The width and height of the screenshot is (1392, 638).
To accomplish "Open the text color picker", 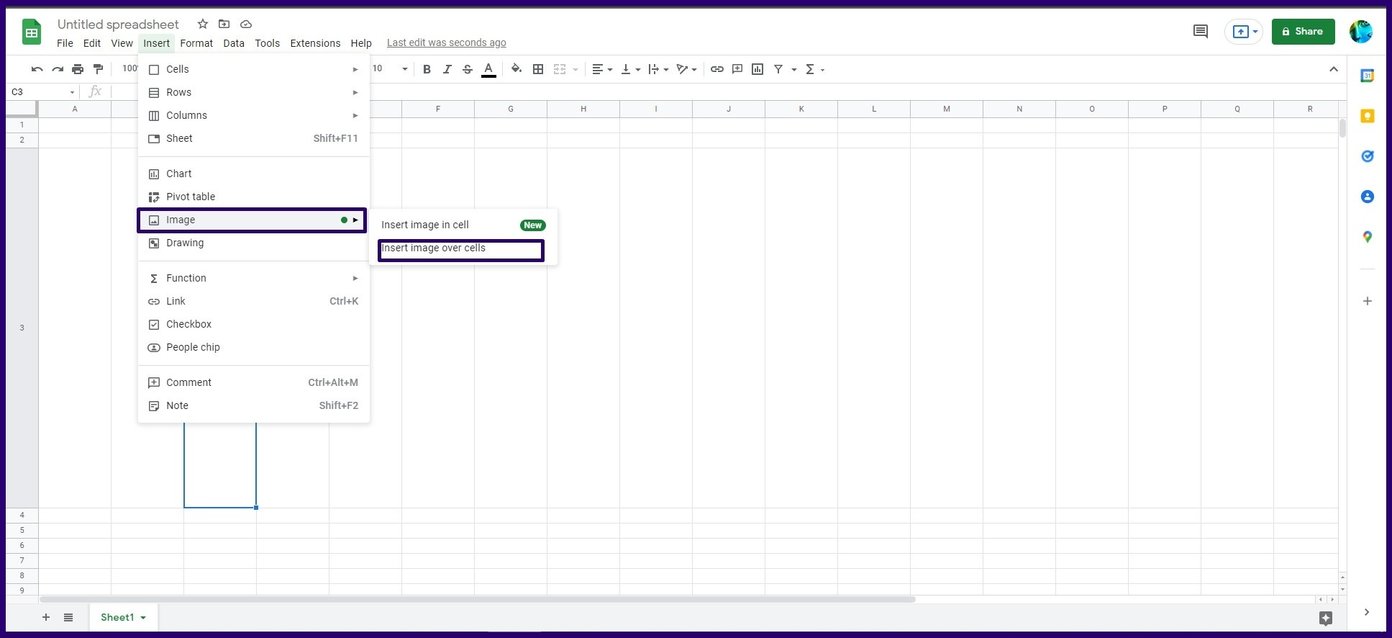I will coord(488,69).
